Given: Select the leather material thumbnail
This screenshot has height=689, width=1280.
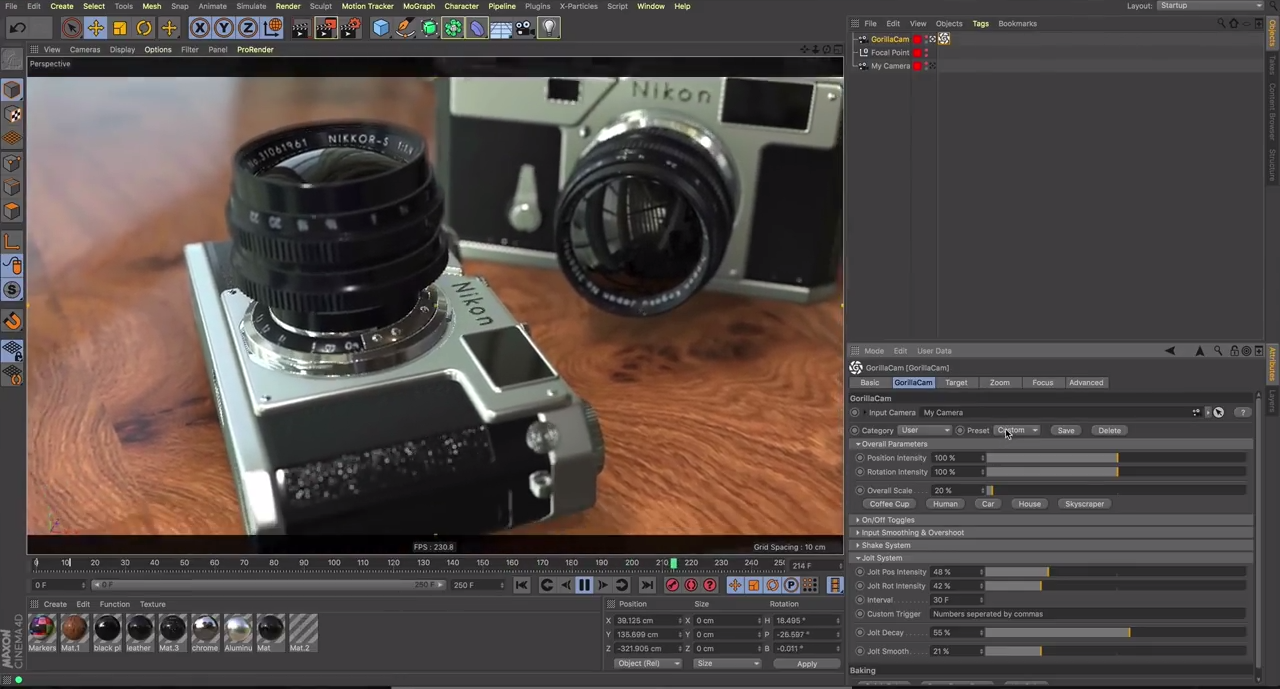Looking at the screenshot, I should [x=139, y=629].
